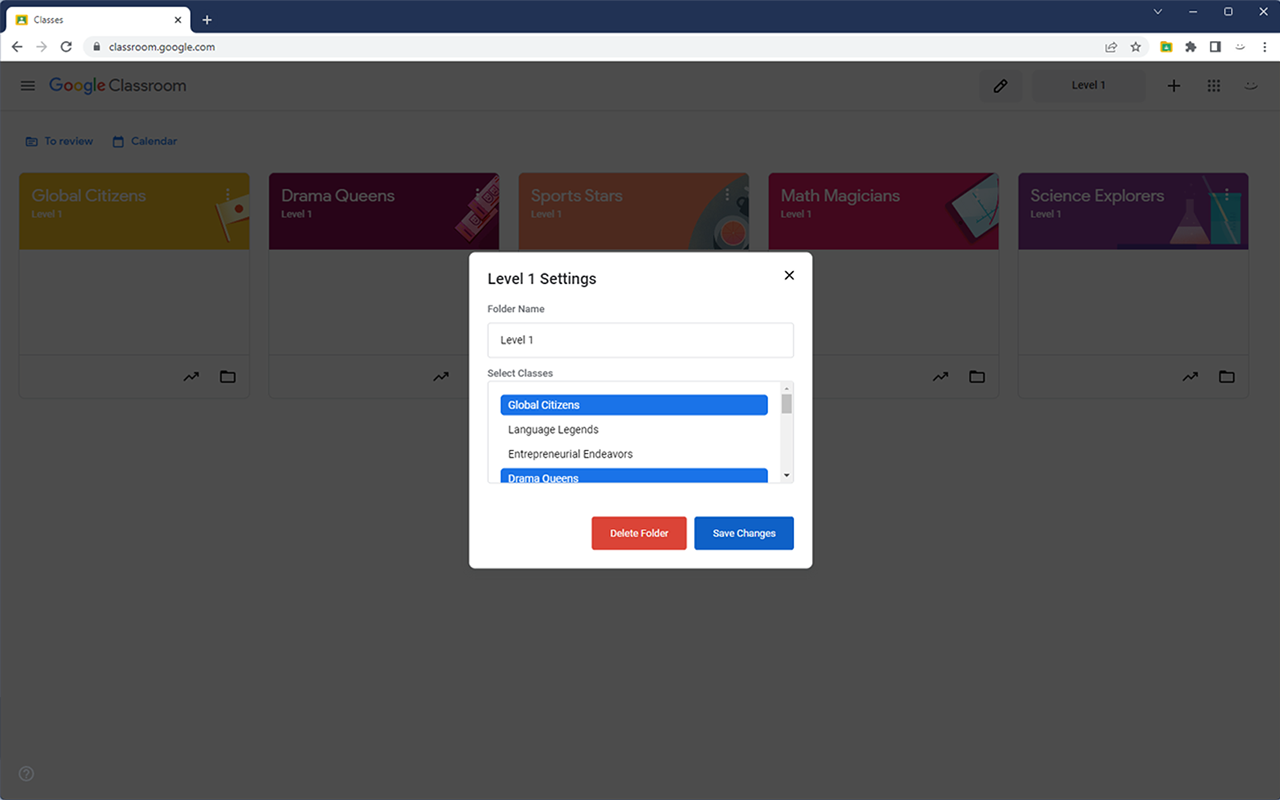The width and height of the screenshot is (1280, 800).
Task: Open folder icon on Math Magicians card
Action: click(x=977, y=377)
